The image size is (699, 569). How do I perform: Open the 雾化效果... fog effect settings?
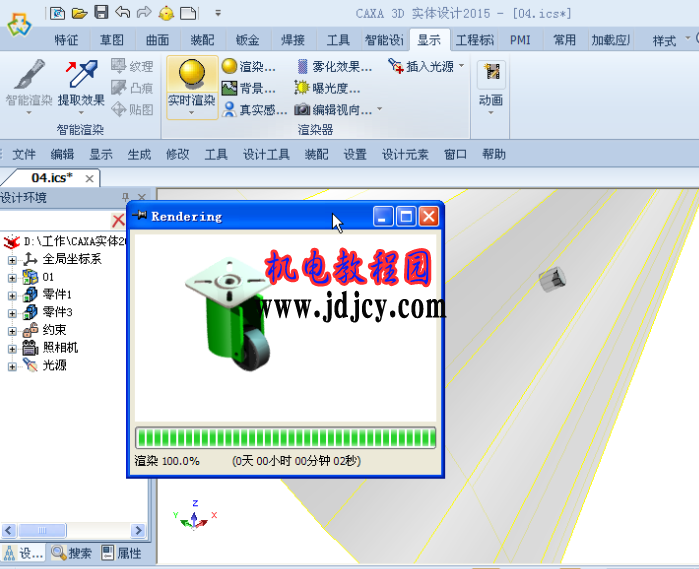333,66
